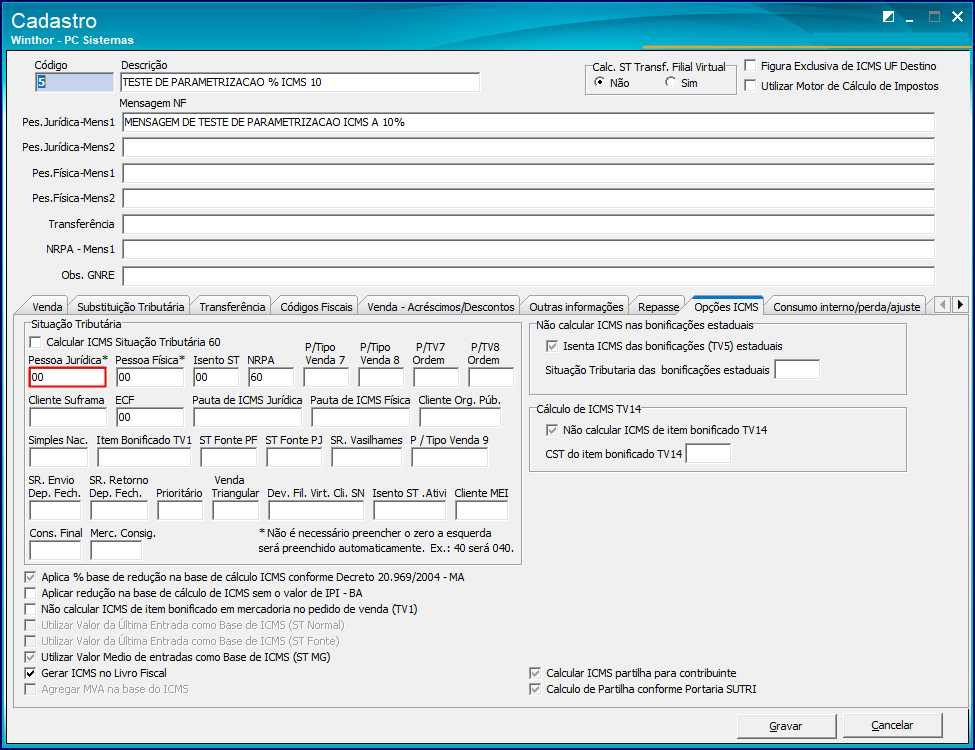The height and width of the screenshot is (750, 975).
Task: Open the Repasse tab
Action: pos(658,307)
